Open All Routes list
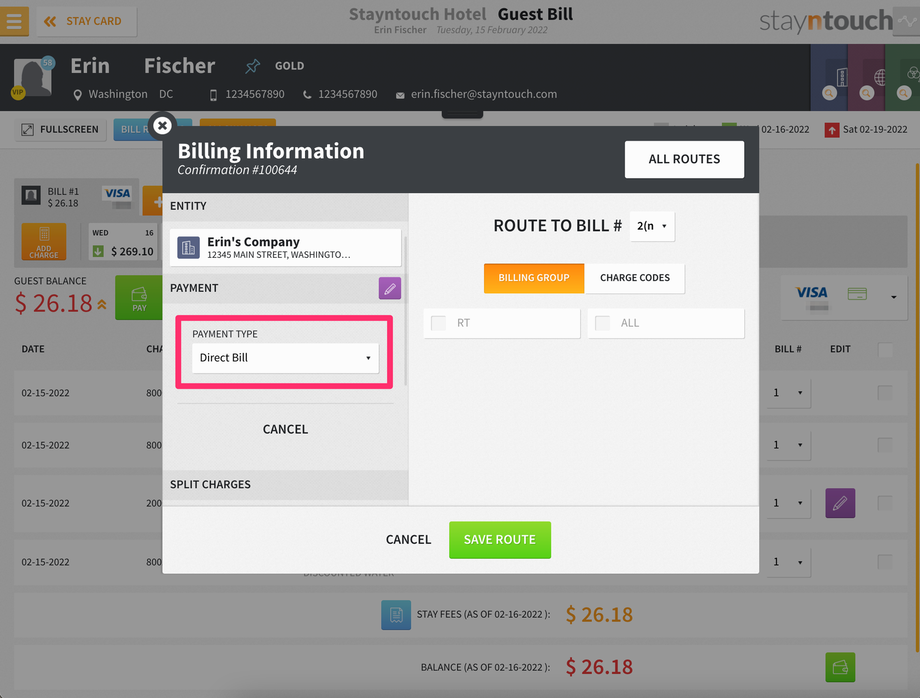Image resolution: width=920 pixels, height=698 pixels. (x=684, y=159)
